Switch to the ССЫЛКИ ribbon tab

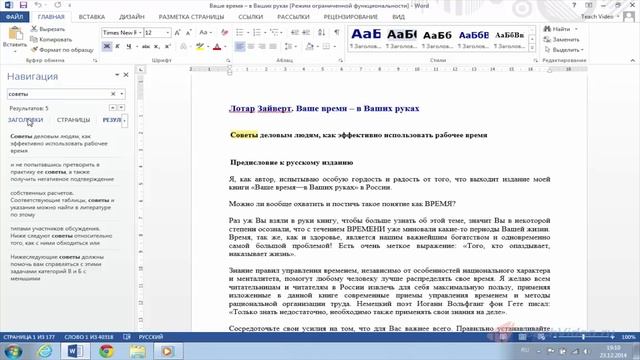click(x=251, y=17)
